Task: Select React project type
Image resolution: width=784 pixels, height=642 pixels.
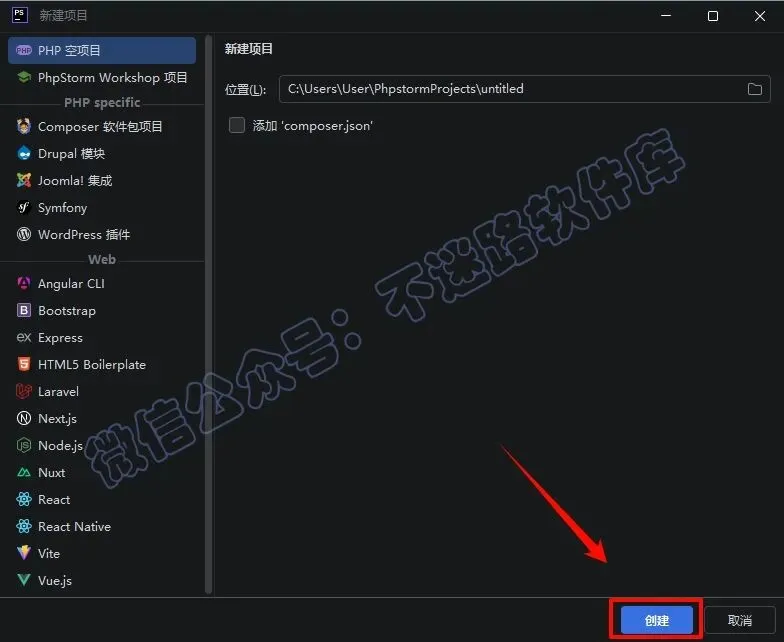Action: 102,499
